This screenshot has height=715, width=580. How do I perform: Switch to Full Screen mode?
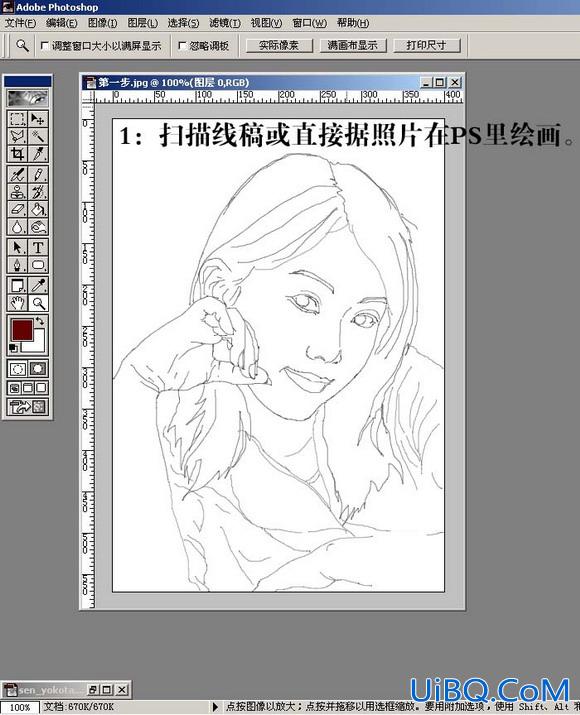click(x=41, y=389)
